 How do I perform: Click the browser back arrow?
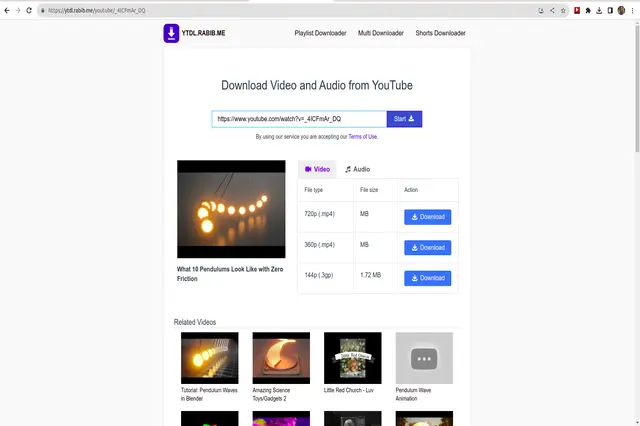click(x=7, y=11)
